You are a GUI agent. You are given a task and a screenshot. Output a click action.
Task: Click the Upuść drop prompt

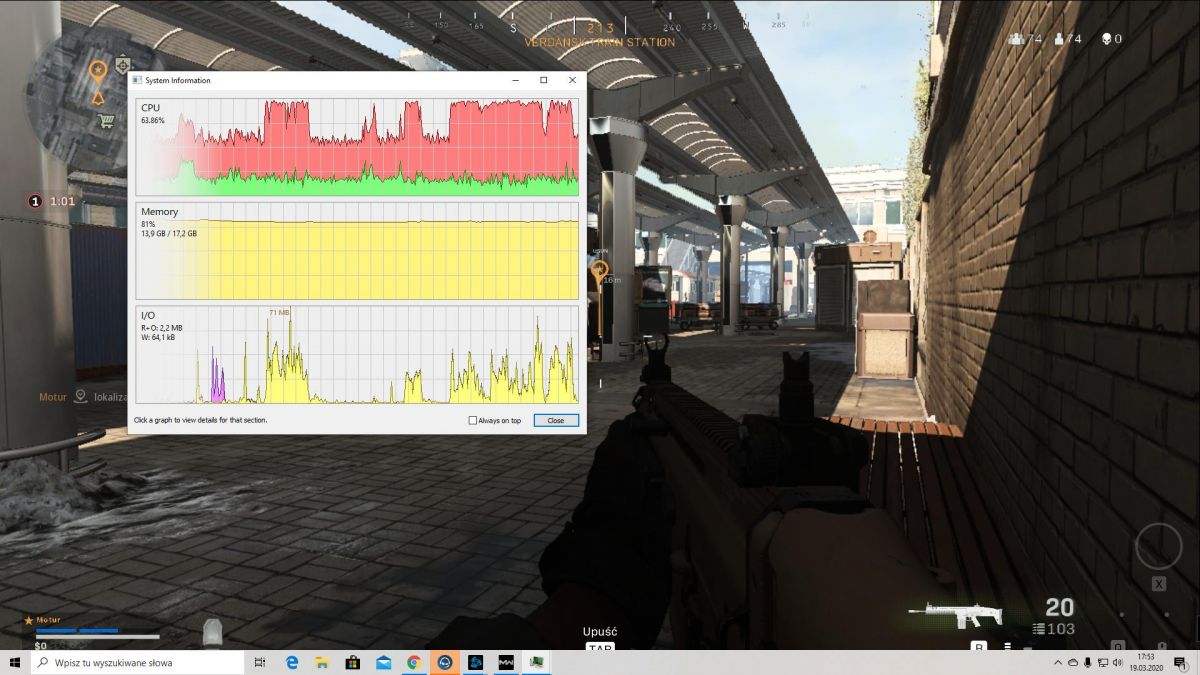click(600, 632)
